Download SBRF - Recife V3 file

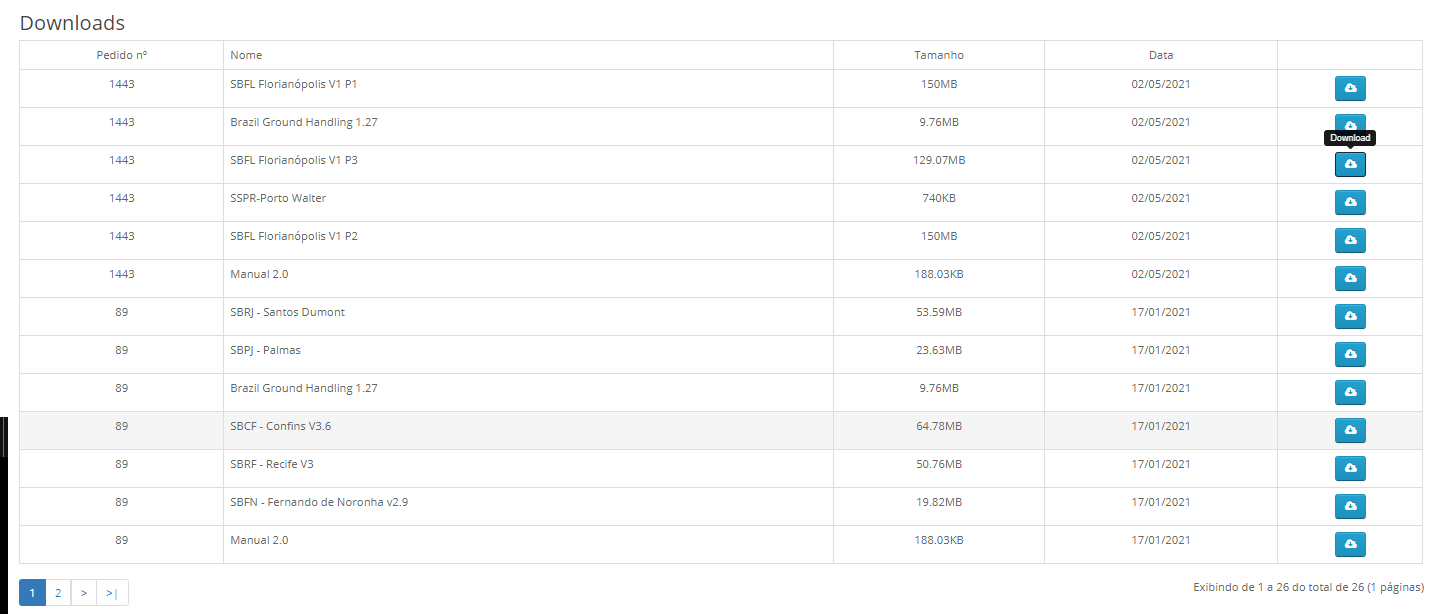(1350, 468)
